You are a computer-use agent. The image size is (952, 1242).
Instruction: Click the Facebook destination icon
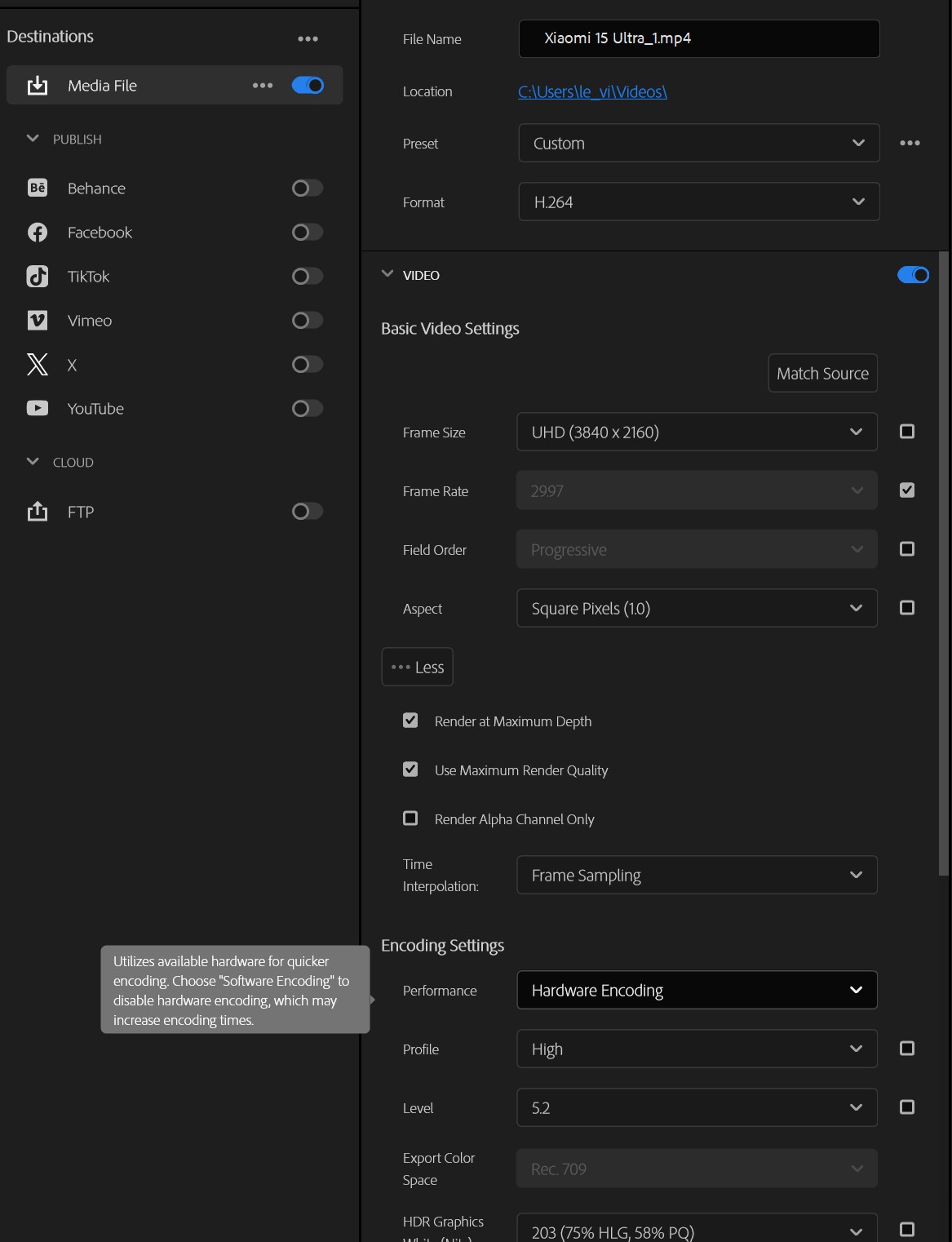[37, 232]
